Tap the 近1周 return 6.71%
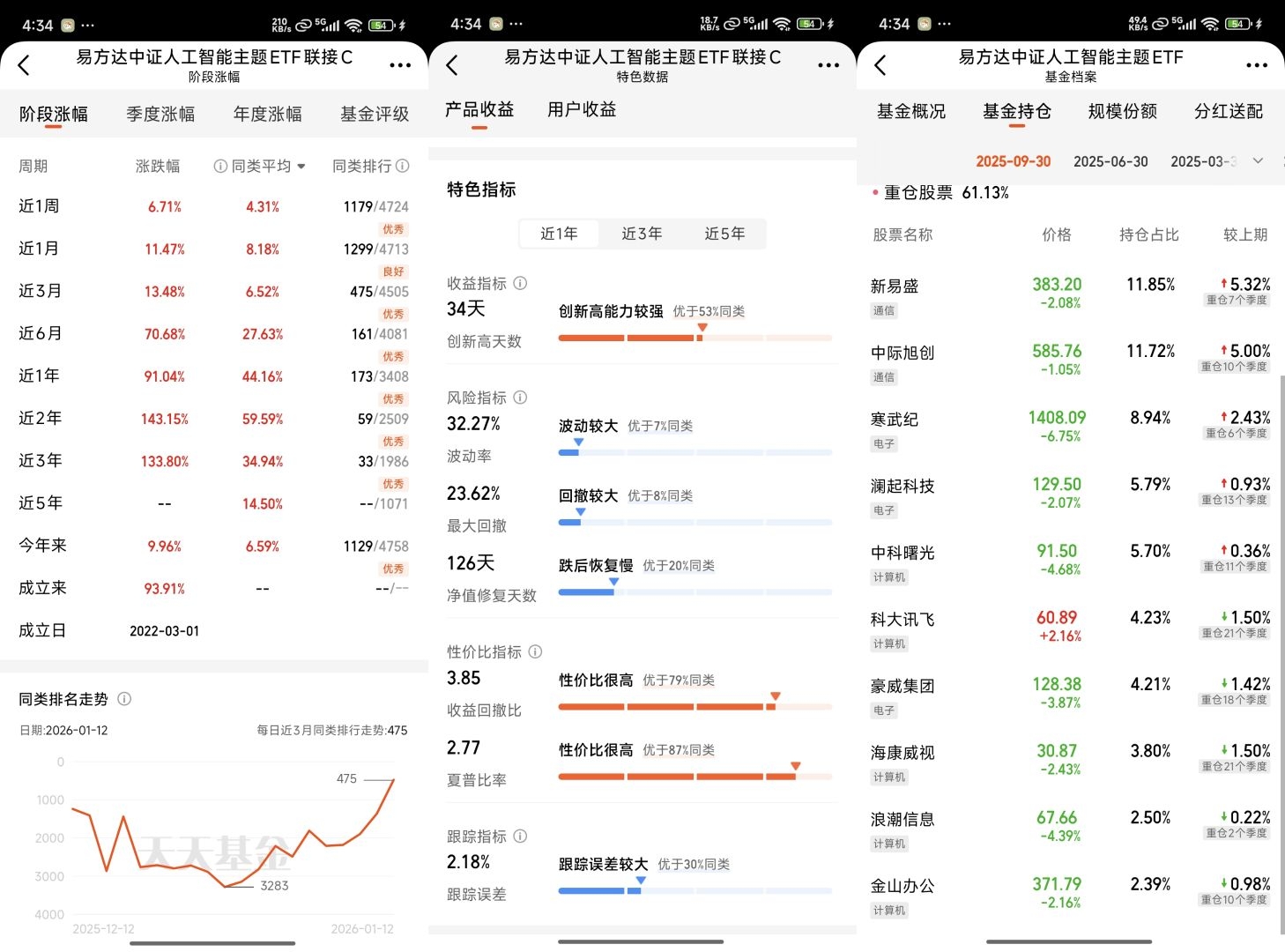 click(x=165, y=207)
